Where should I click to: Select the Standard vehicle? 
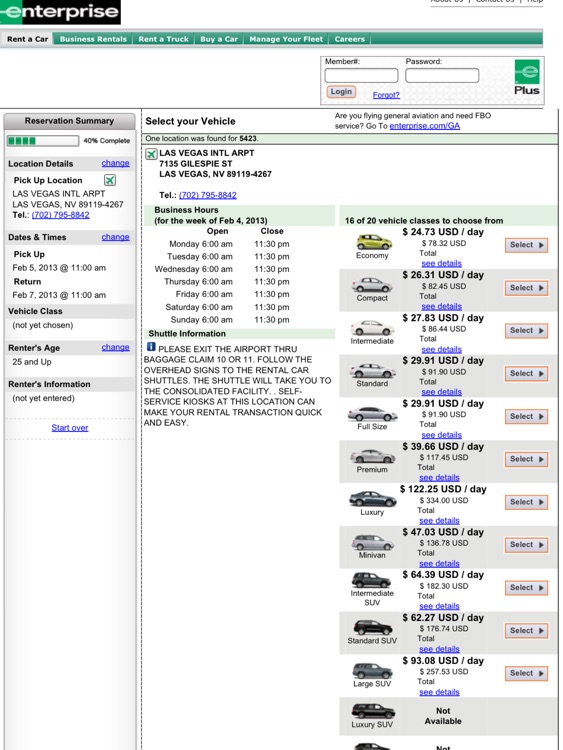click(526, 374)
